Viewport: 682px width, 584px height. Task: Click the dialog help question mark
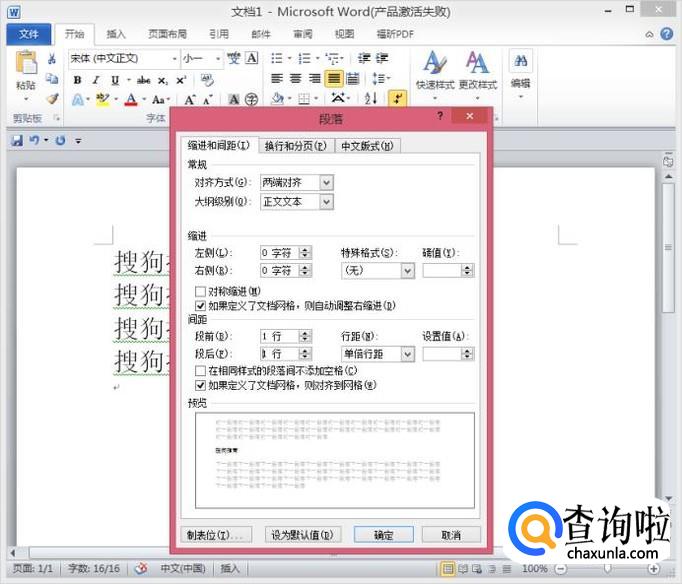440,116
